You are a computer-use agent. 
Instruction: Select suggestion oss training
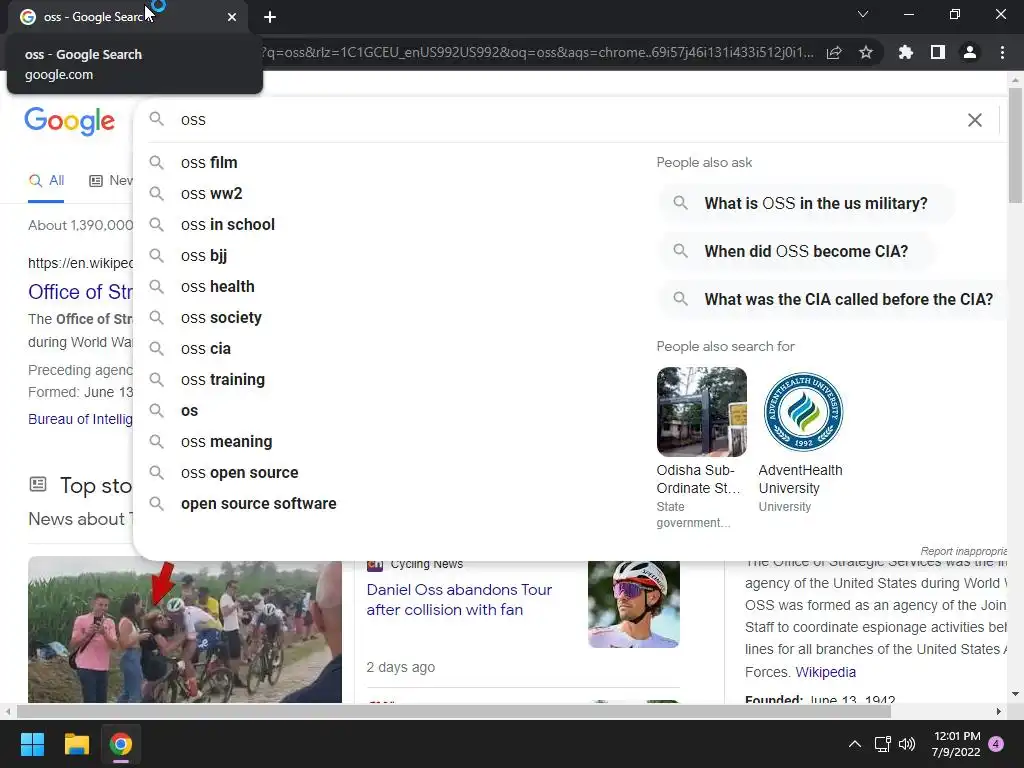pyautogui.click(x=392, y=380)
